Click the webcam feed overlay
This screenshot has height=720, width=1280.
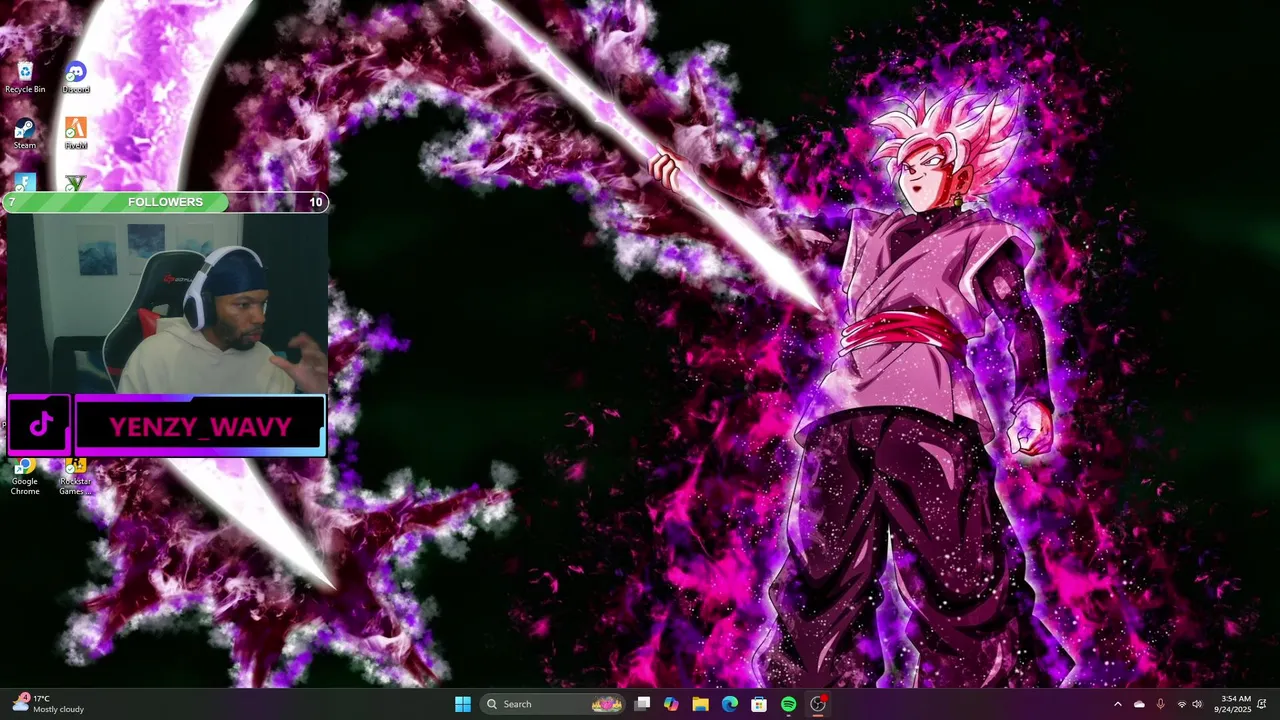[167, 303]
